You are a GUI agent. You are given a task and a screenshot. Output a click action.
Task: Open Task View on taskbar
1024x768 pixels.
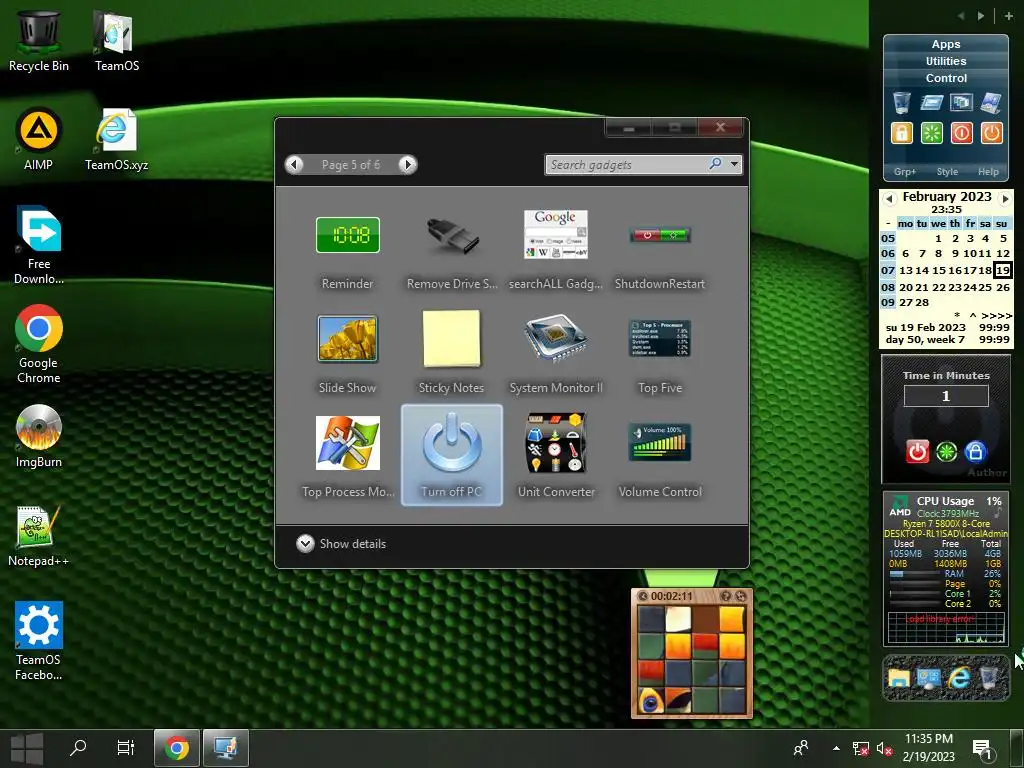click(125, 748)
